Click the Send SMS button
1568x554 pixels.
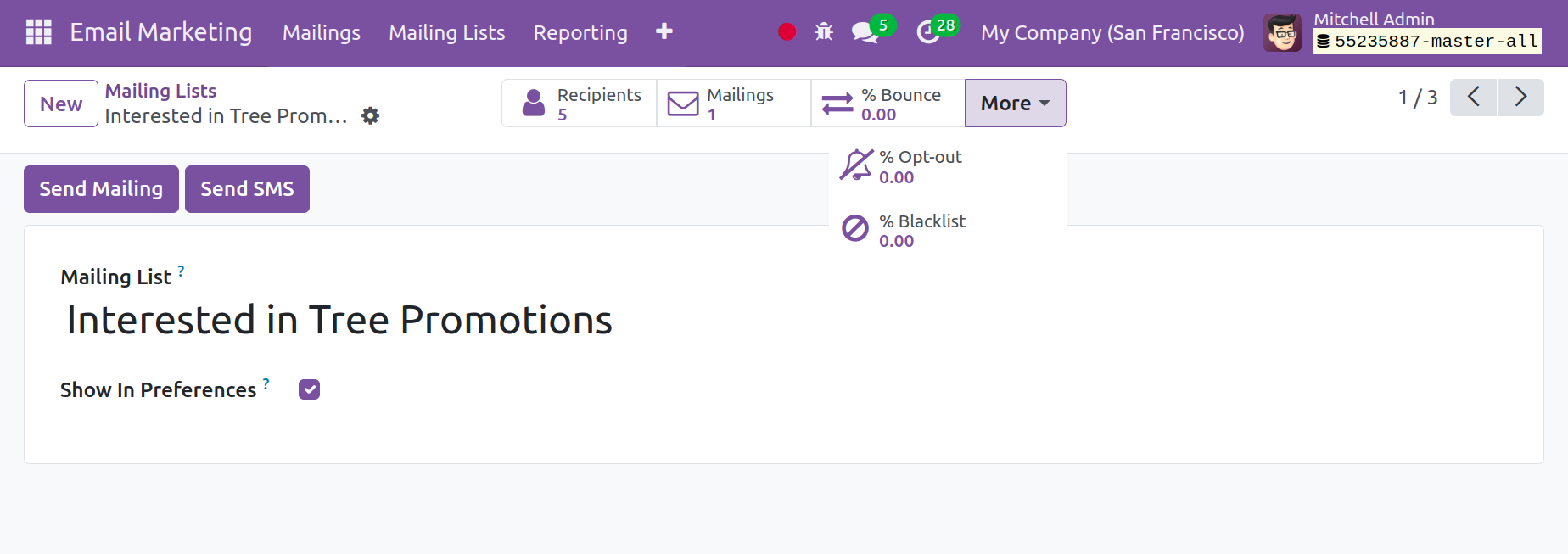[247, 189]
